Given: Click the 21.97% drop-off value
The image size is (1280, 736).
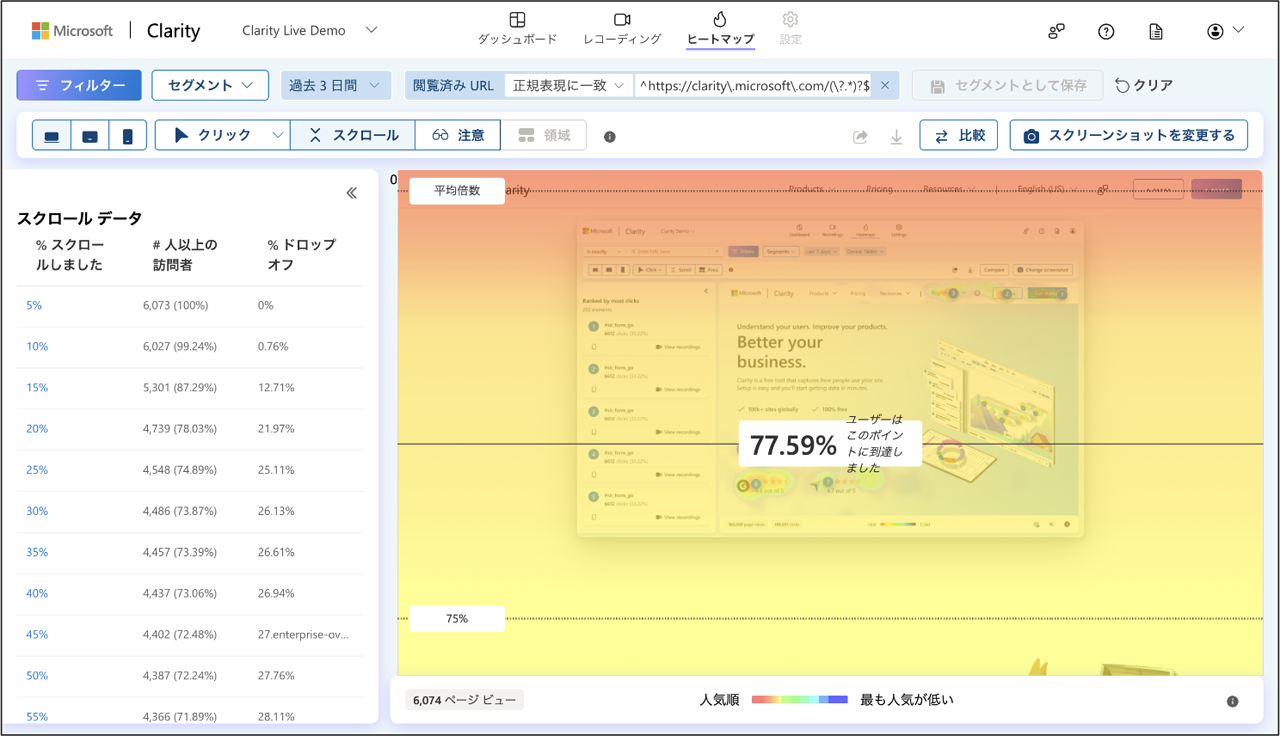Looking at the screenshot, I should point(275,428).
